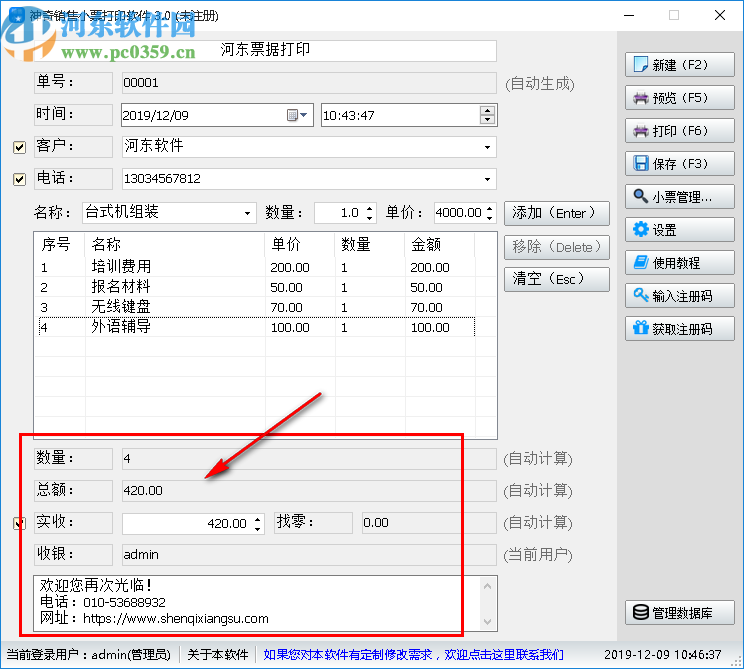Click the Add (Enter) button
The image size is (744, 669).
click(x=557, y=213)
